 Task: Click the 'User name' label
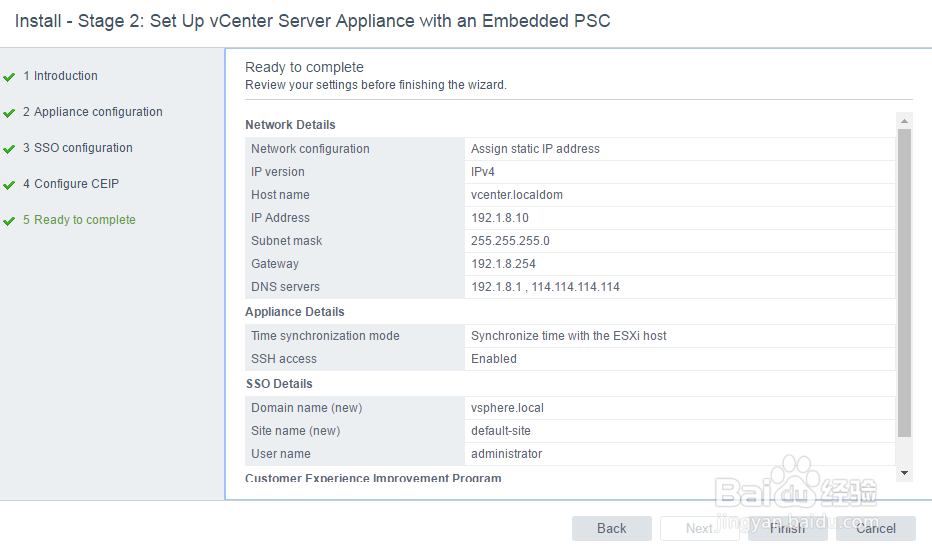pyautogui.click(x=281, y=454)
